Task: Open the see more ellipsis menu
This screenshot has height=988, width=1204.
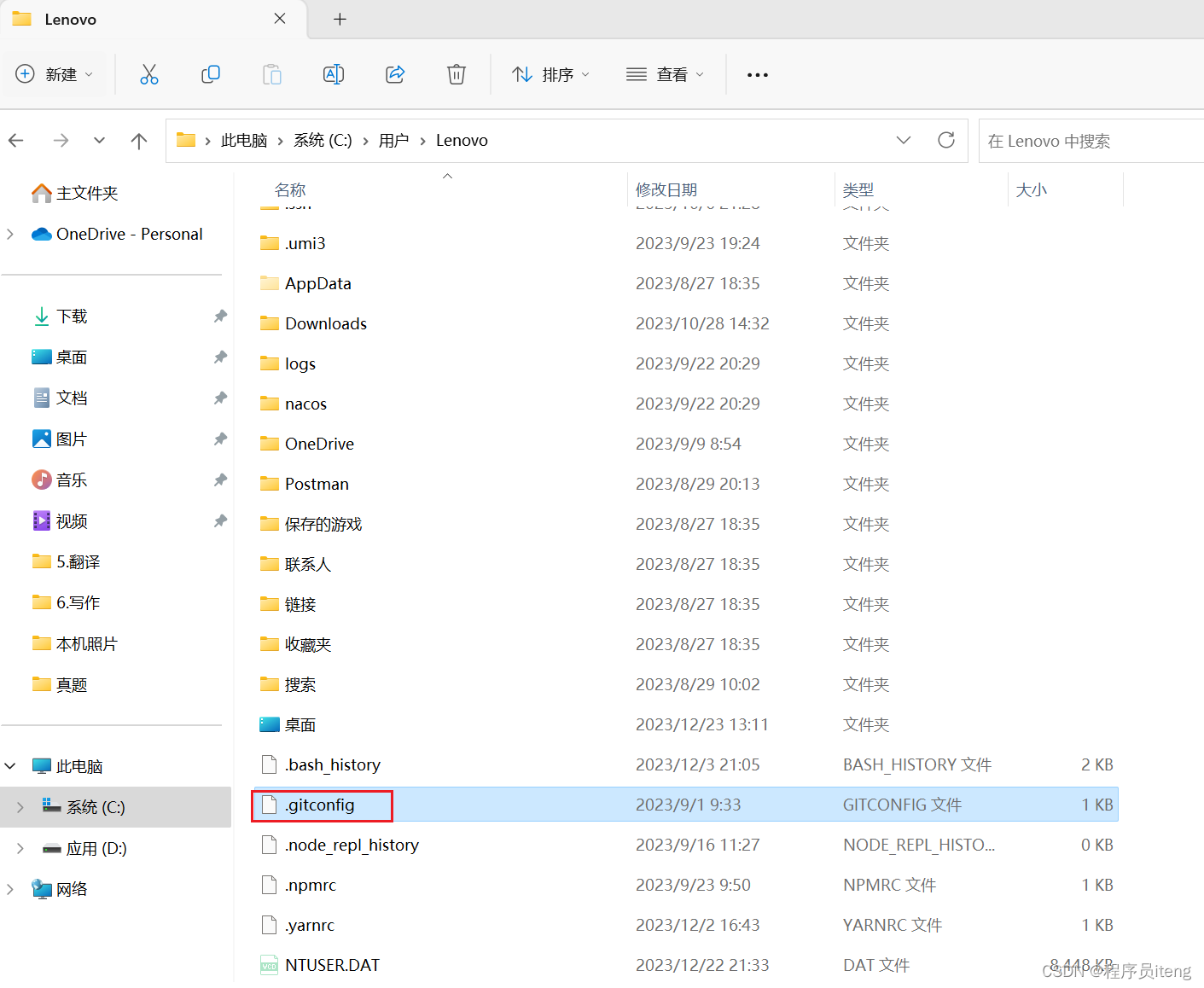Action: click(757, 74)
